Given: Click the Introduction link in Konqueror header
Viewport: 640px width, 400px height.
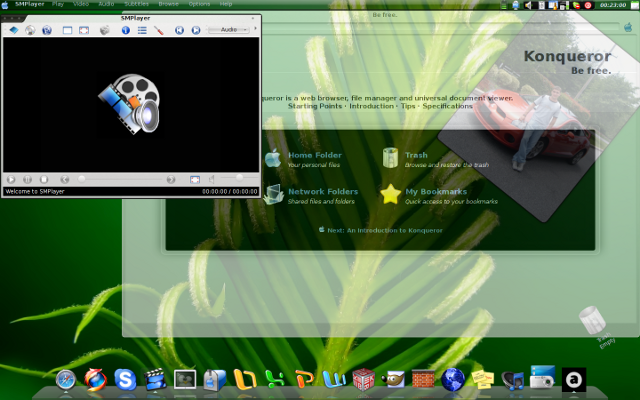Looking at the screenshot, I should (371, 106).
